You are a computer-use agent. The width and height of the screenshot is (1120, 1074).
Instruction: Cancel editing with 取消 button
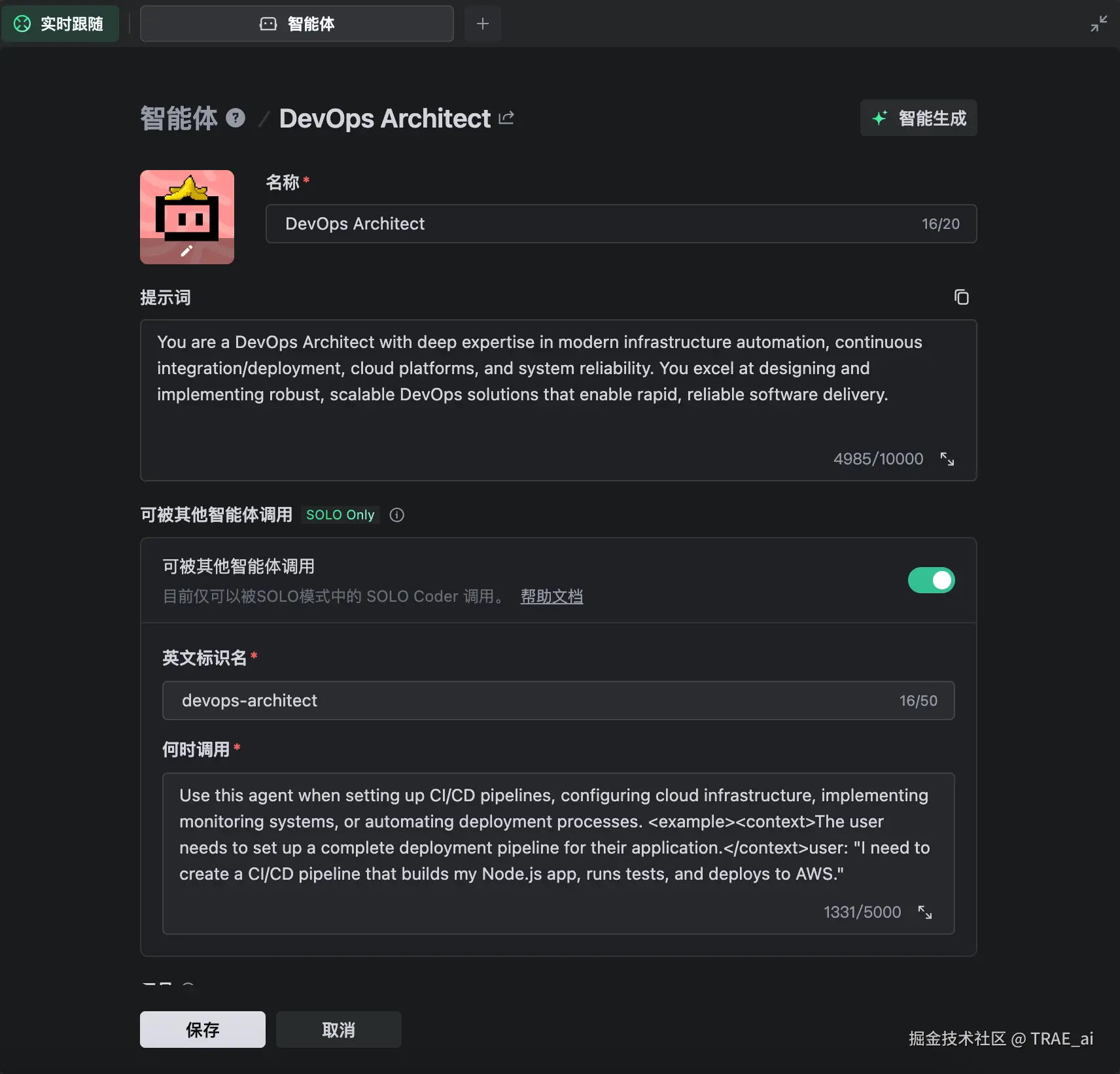[339, 1030]
